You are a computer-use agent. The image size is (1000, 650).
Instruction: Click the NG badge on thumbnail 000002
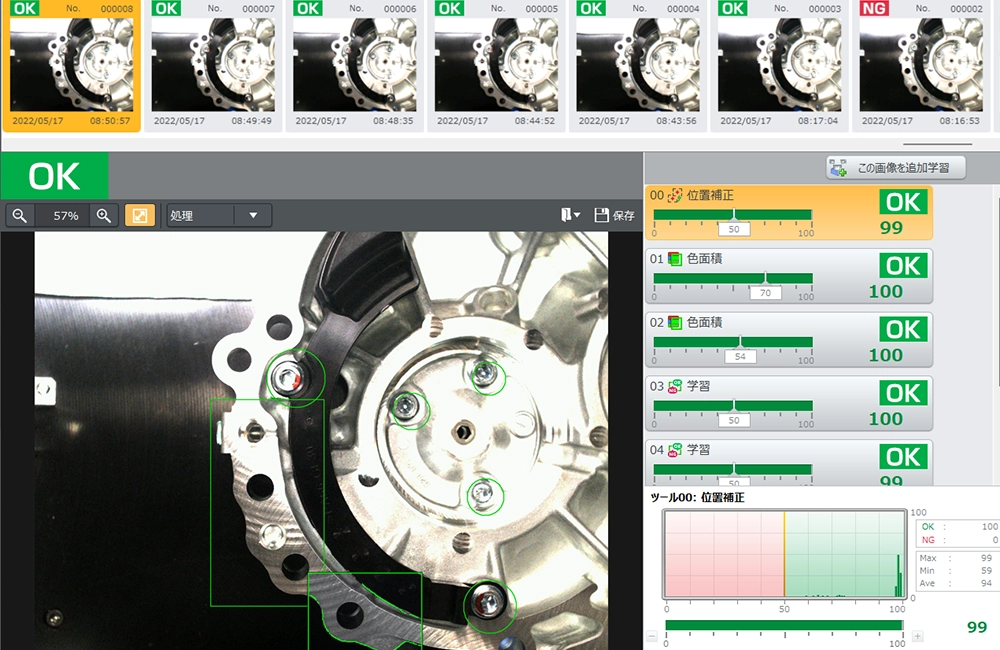coord(874,8)
